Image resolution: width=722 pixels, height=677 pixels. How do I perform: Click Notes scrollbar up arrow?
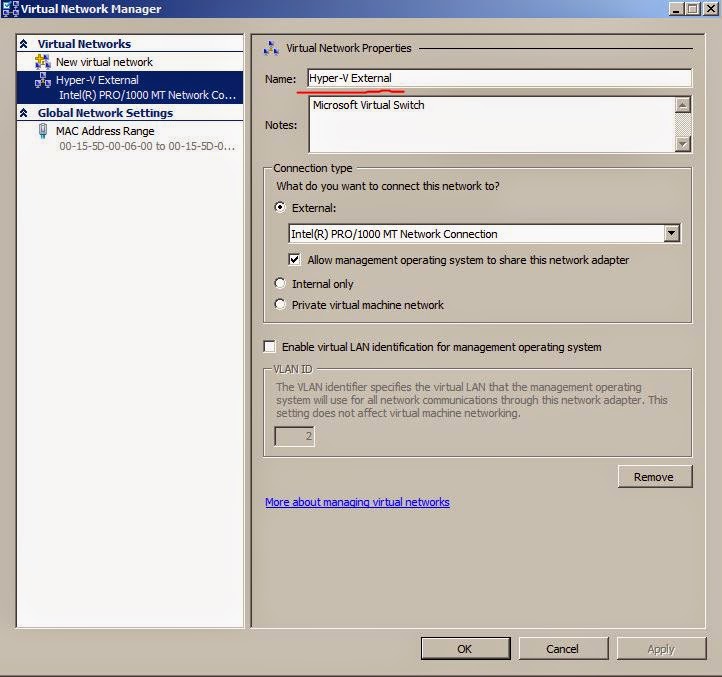click(682, 105)
